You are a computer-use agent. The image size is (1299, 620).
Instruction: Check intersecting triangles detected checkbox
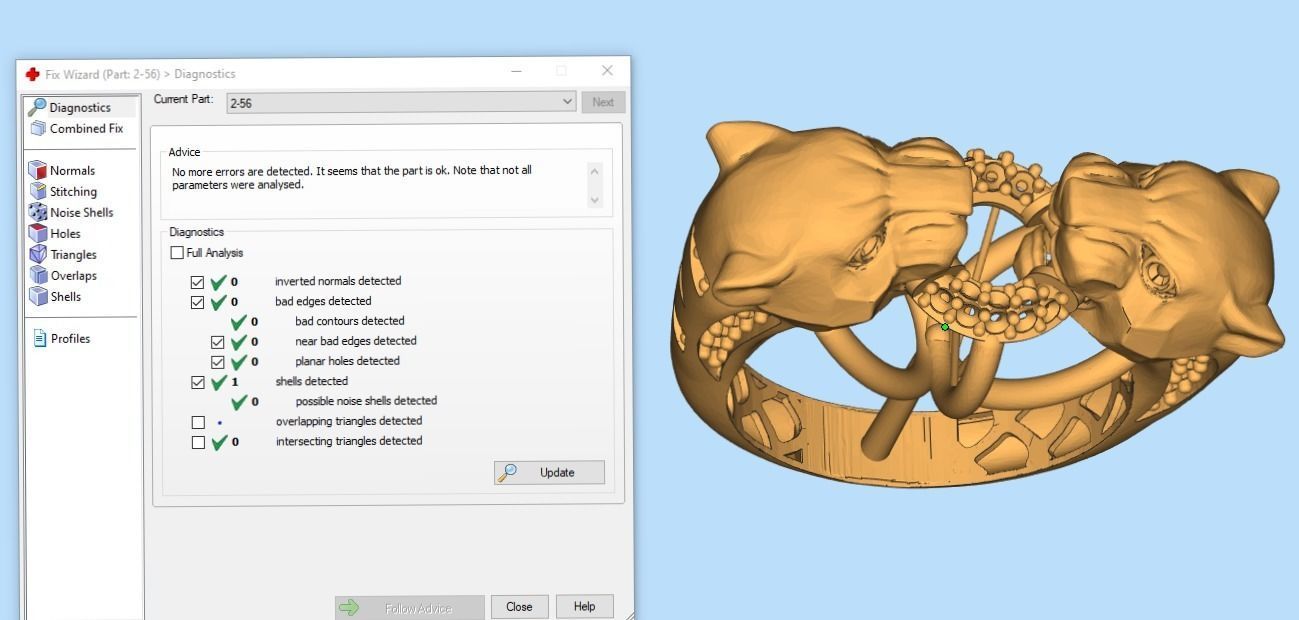click(197, 441)
